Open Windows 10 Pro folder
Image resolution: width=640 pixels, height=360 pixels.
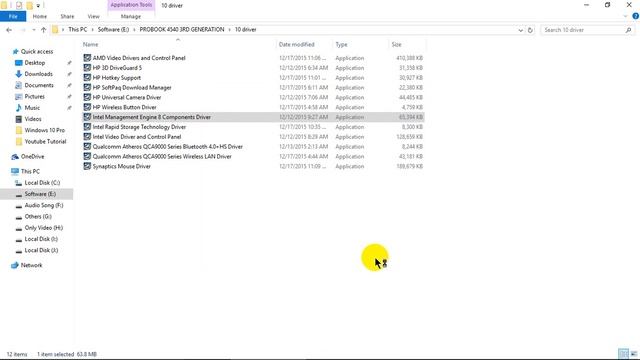click(44, 130)
